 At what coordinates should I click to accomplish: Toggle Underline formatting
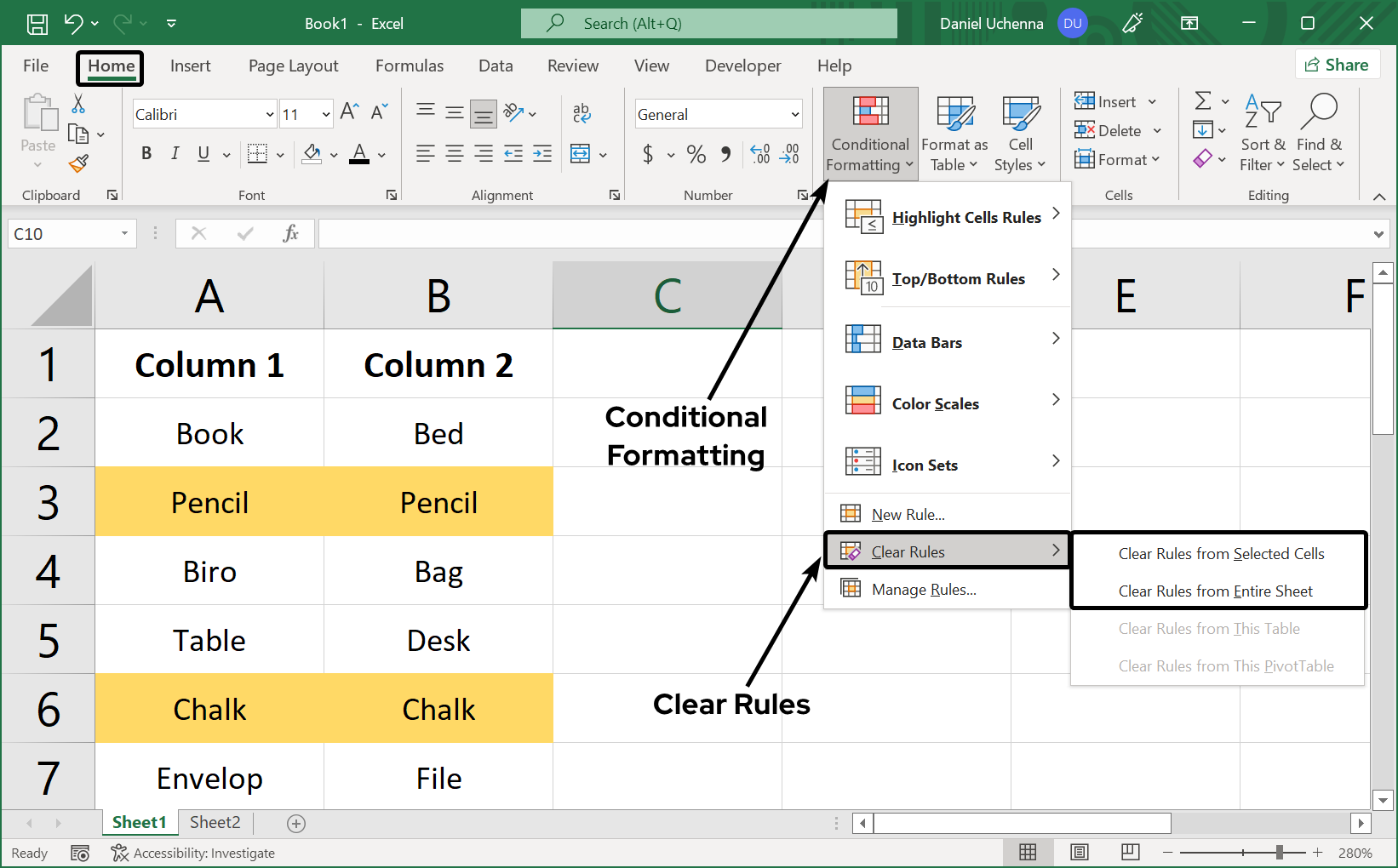click(203, 153)
